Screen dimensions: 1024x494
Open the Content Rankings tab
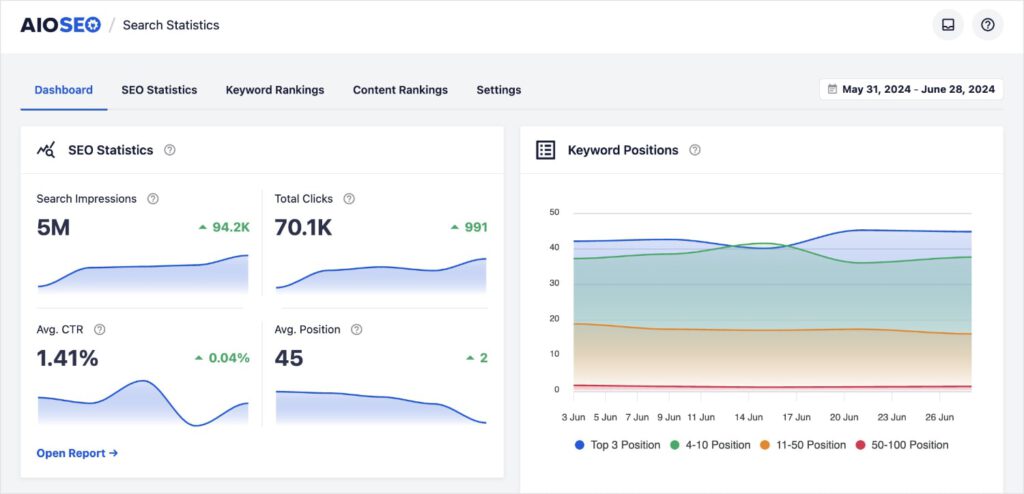(x=400, y=90)
